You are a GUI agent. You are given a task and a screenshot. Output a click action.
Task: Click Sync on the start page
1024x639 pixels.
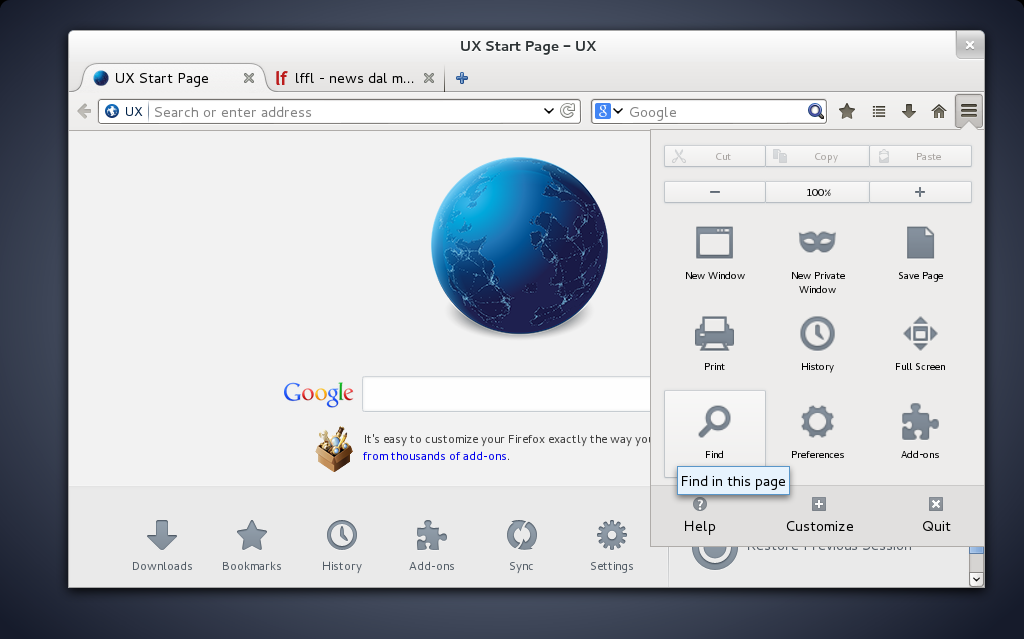point(521,546)
